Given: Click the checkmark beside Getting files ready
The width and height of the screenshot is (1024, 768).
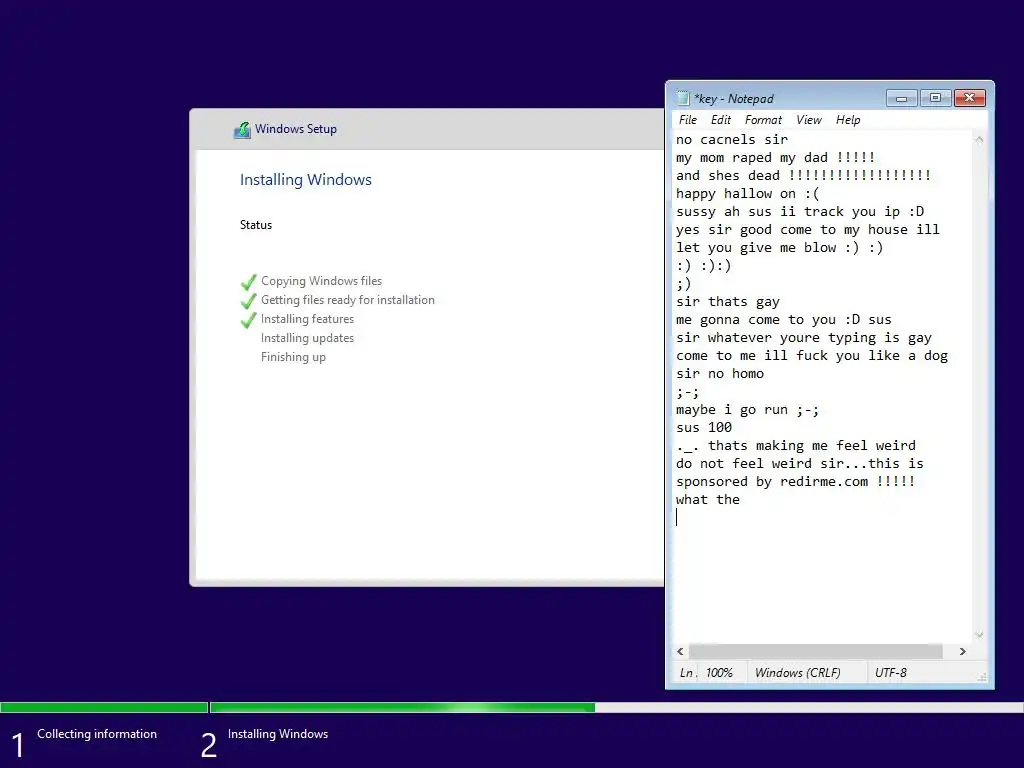Looking at the screenshot, I should [x=248, y=301].
